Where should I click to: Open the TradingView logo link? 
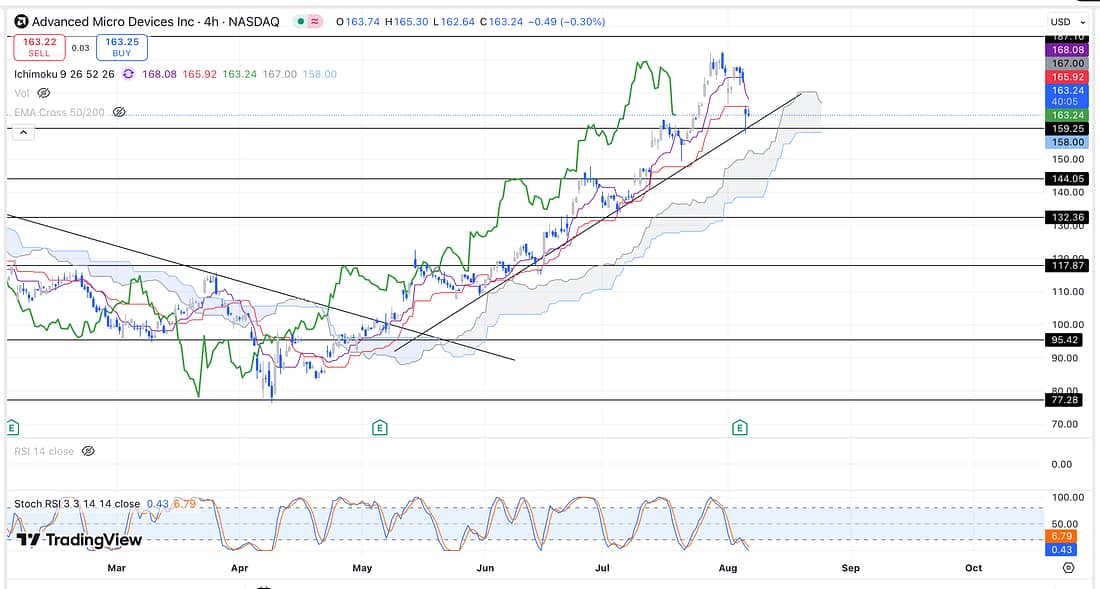coord(80,540)
